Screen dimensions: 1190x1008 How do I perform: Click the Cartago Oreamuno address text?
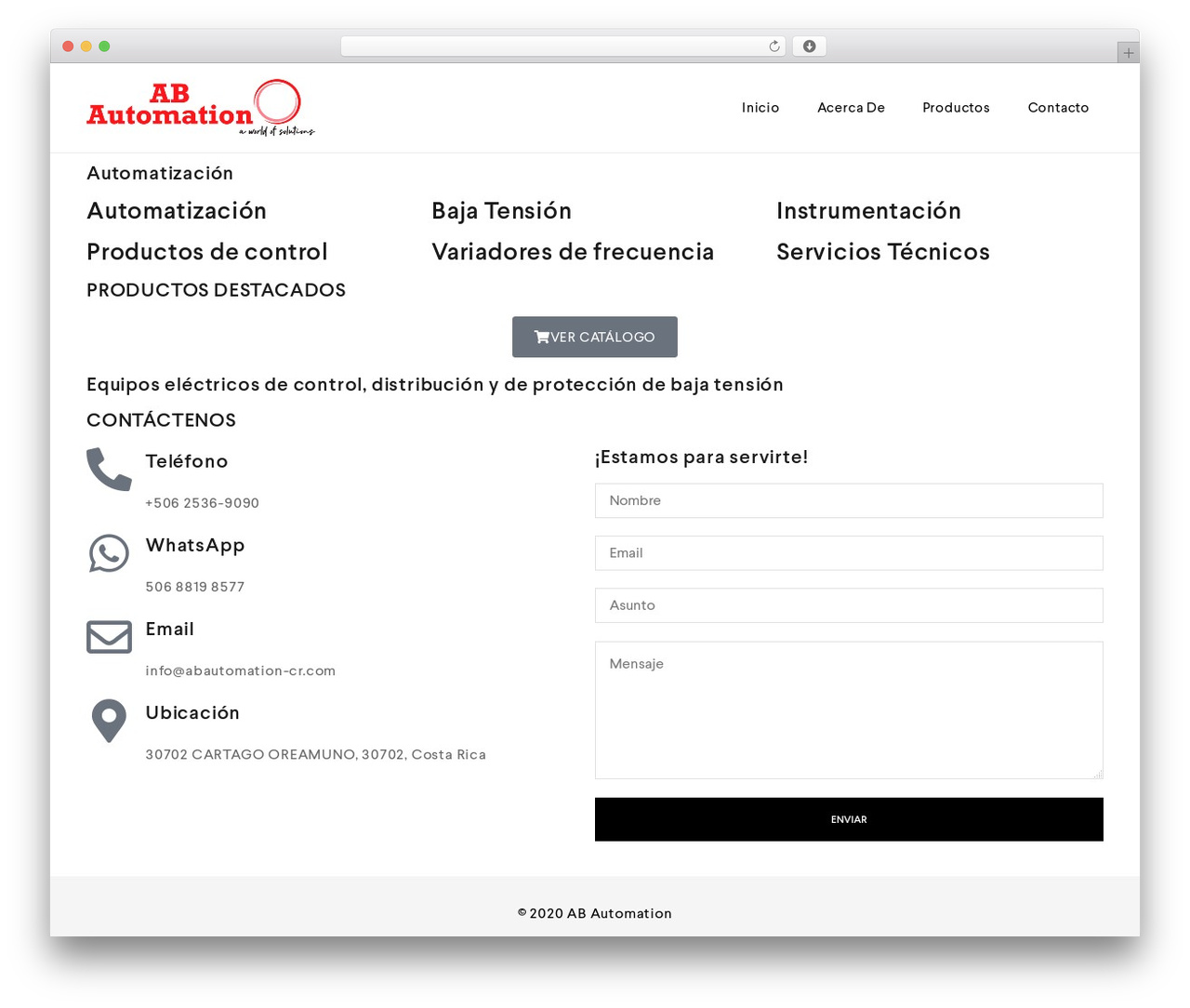[316, 754]
